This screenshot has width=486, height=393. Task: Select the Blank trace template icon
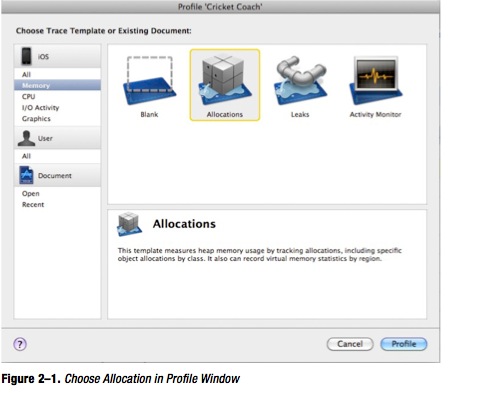(x=149, y=81)
